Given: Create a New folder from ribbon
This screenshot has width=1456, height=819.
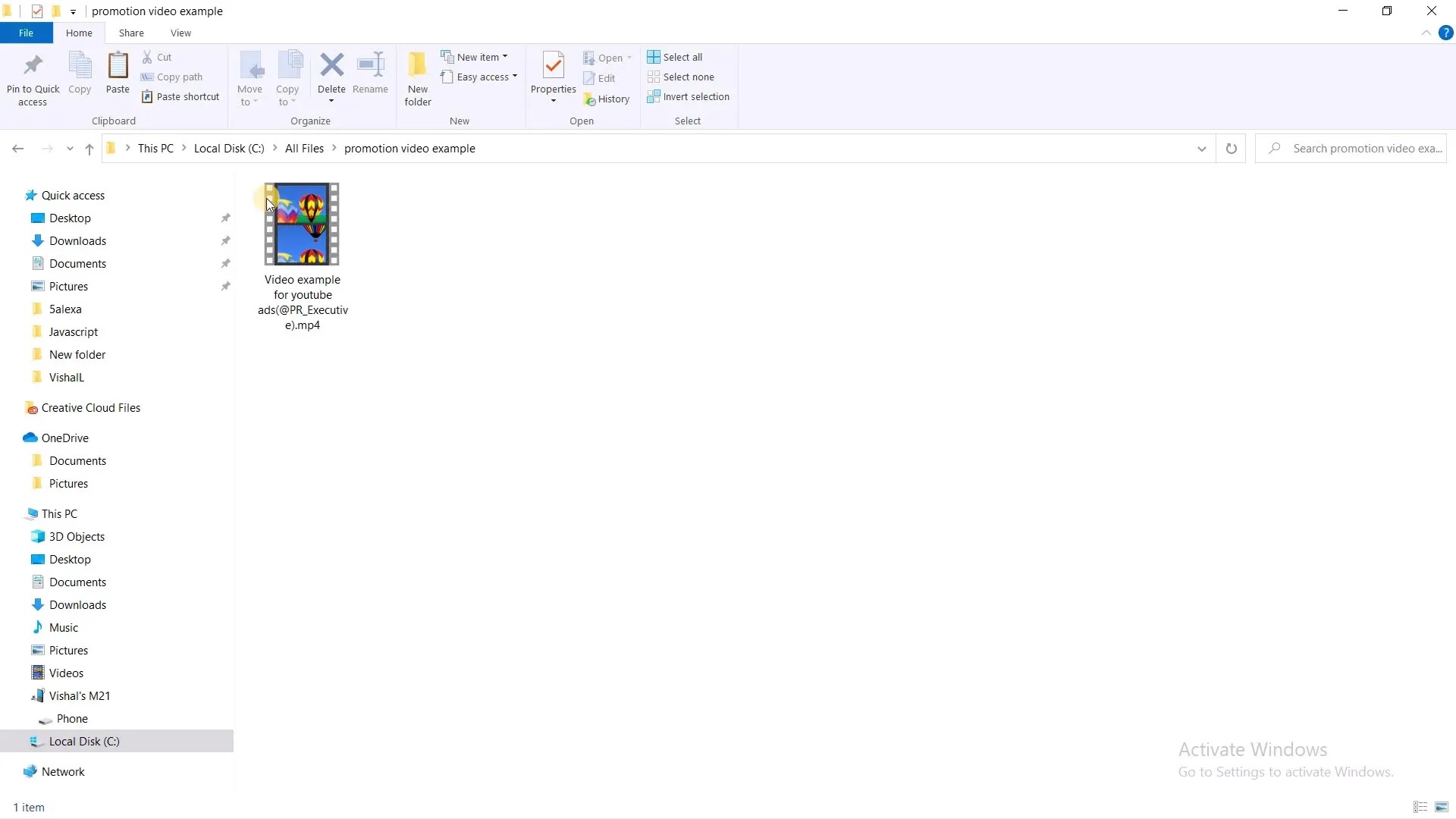Looking at the screenshot, I should tap(417, 66).
